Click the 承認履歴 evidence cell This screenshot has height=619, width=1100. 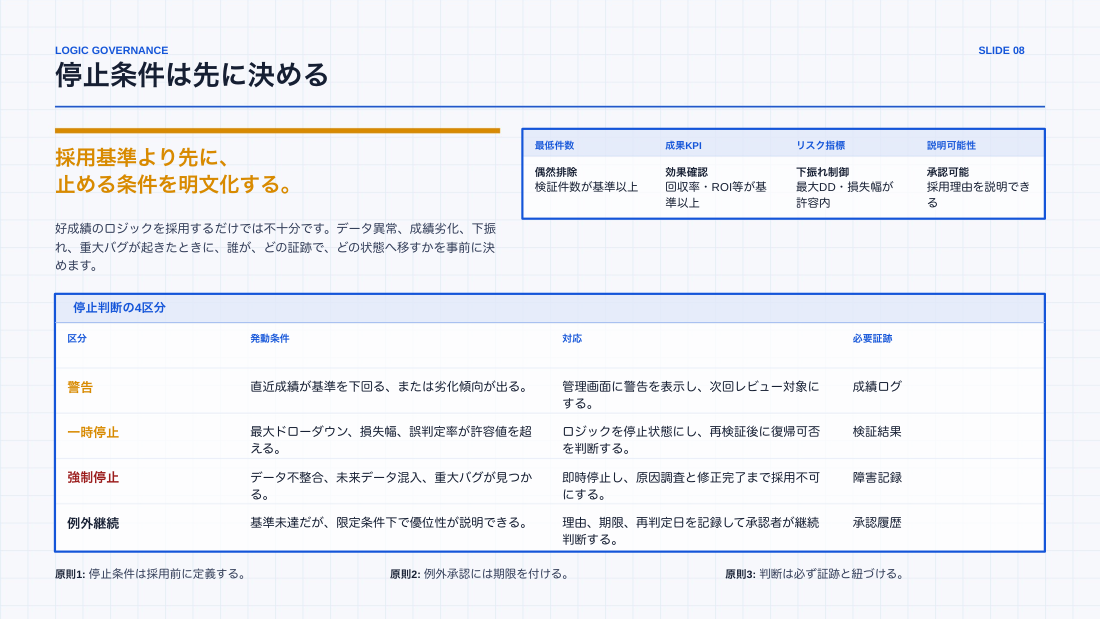click(x=877, y=523)
